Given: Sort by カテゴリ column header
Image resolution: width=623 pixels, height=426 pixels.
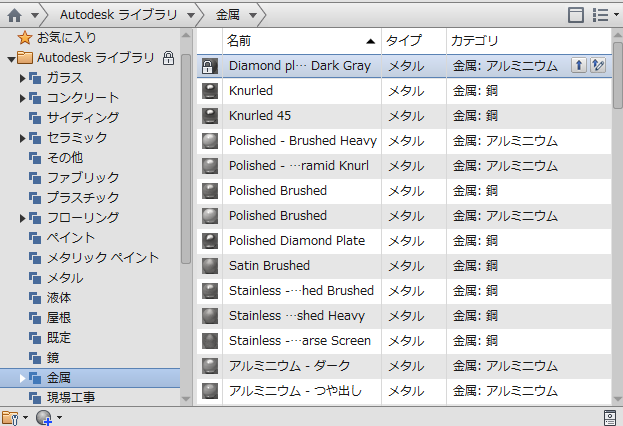Looking at the screenshot, I should click(x=529, y=41).
